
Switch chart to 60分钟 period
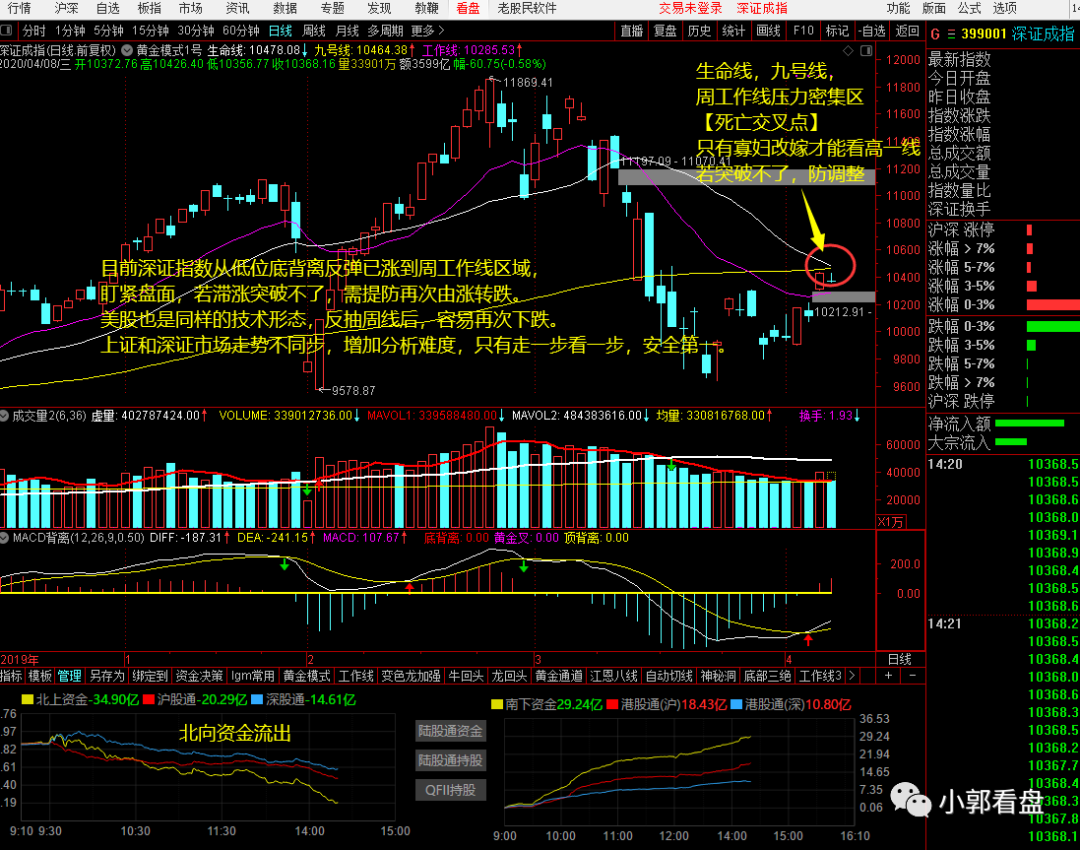tap(241, 30)
